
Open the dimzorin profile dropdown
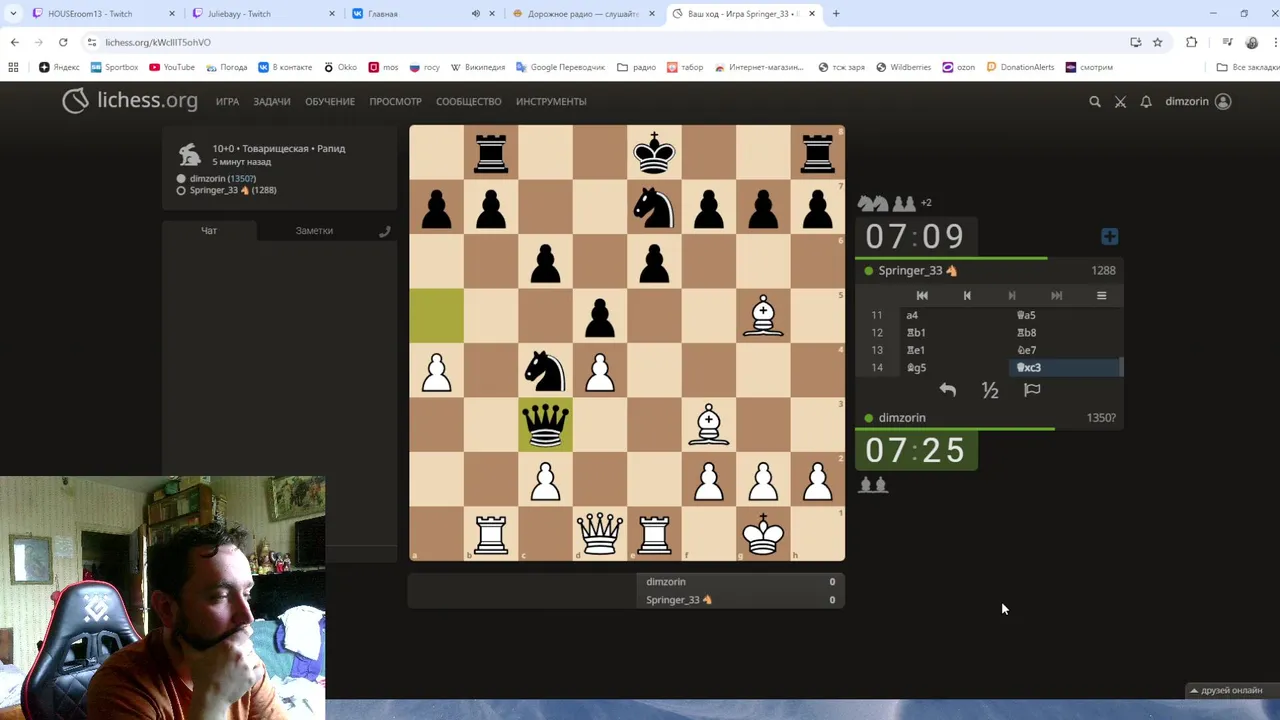(x=1198, y=101)
